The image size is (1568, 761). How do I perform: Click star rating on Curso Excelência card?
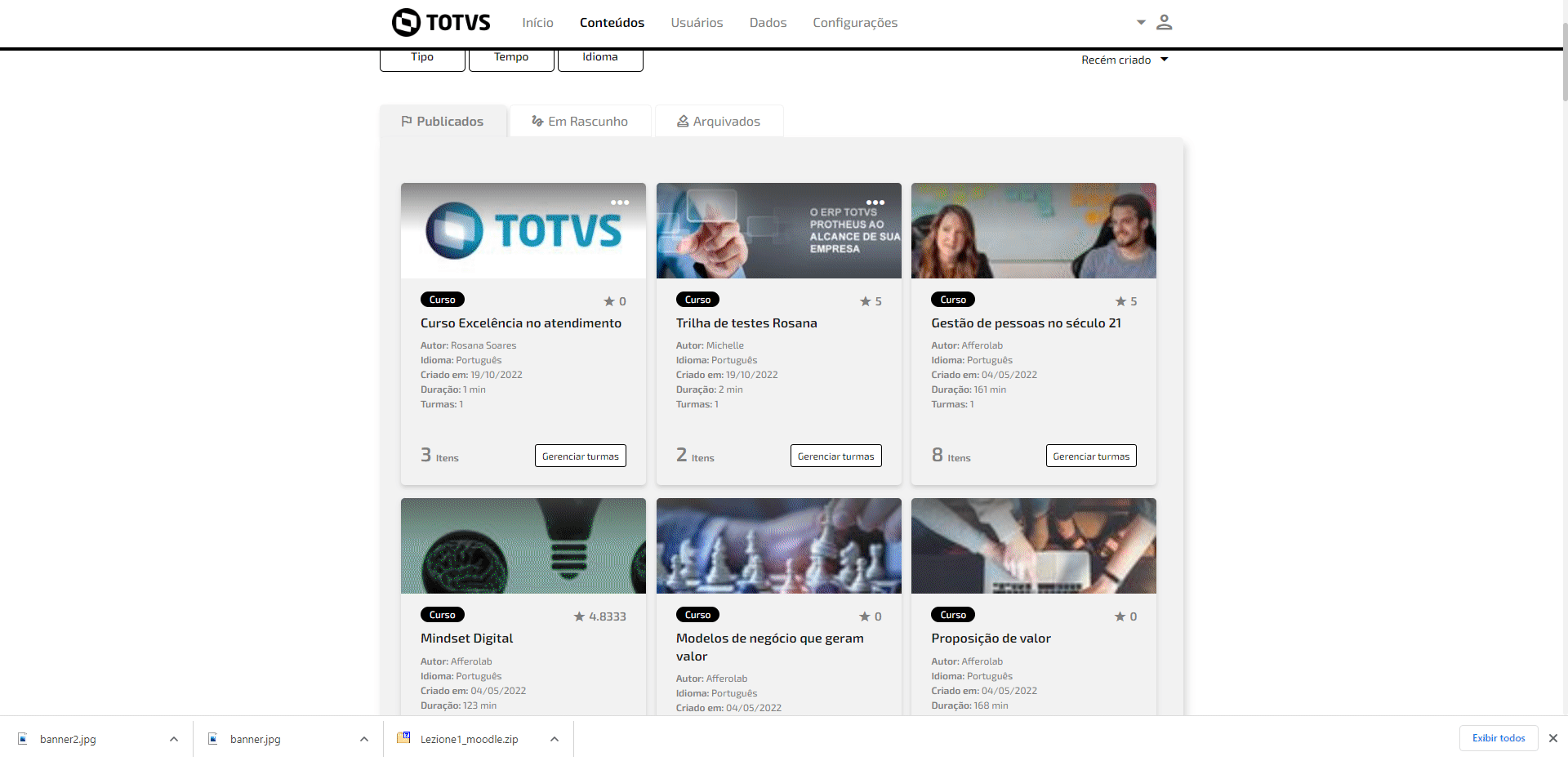(x=615, y=301)
